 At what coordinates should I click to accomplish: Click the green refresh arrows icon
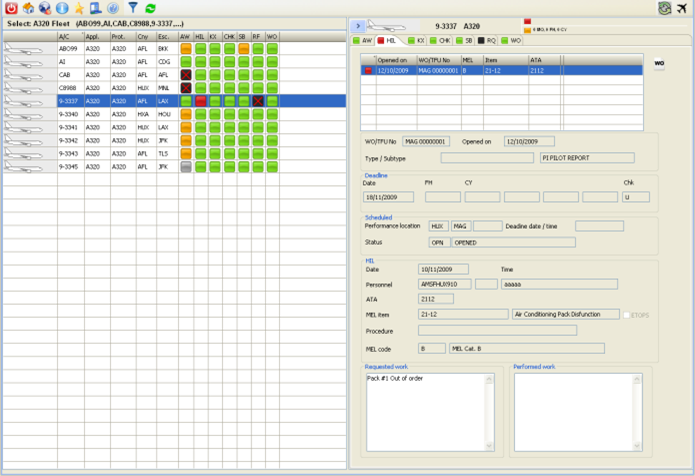click(x=150, y=8)
